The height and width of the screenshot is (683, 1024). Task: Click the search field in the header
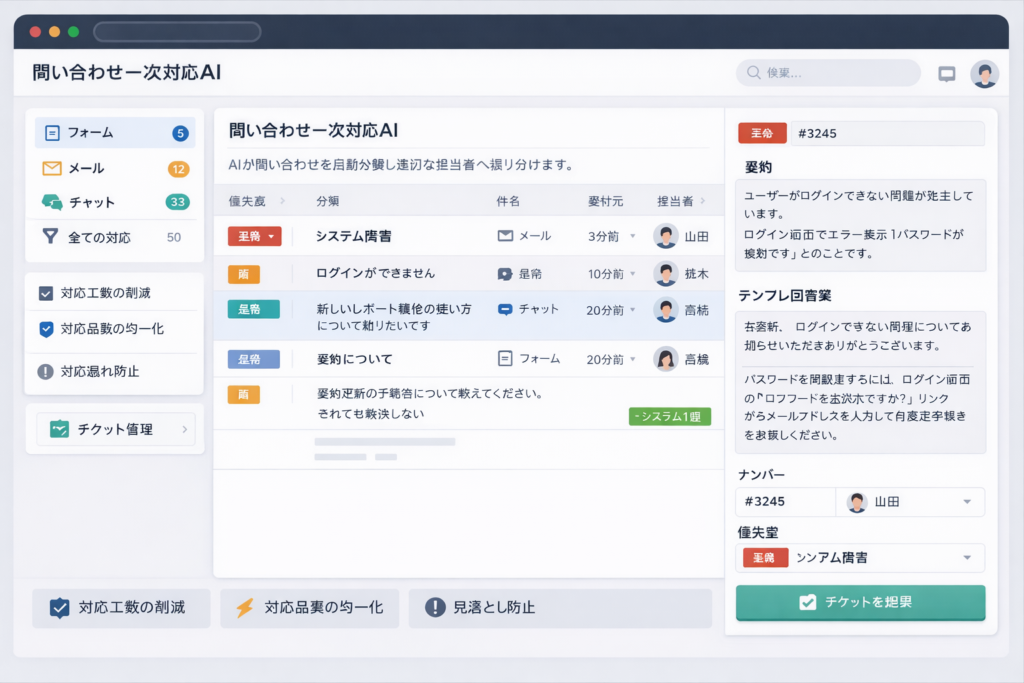(x=828, y=73)
